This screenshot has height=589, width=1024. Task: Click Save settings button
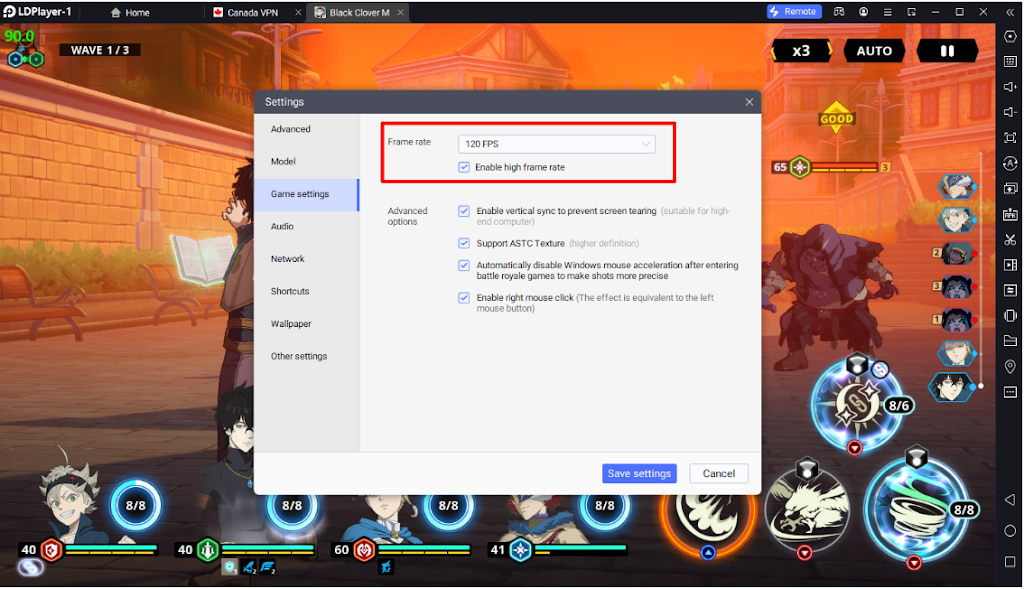(x=639, y=473)
